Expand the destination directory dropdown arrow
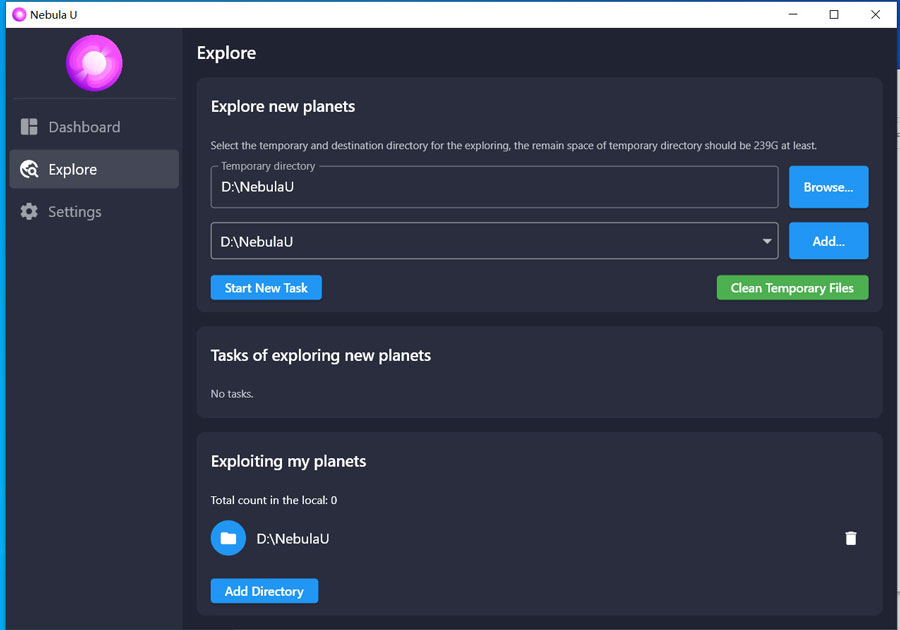Viewport: 900px width, 630px height. (767, 241)
